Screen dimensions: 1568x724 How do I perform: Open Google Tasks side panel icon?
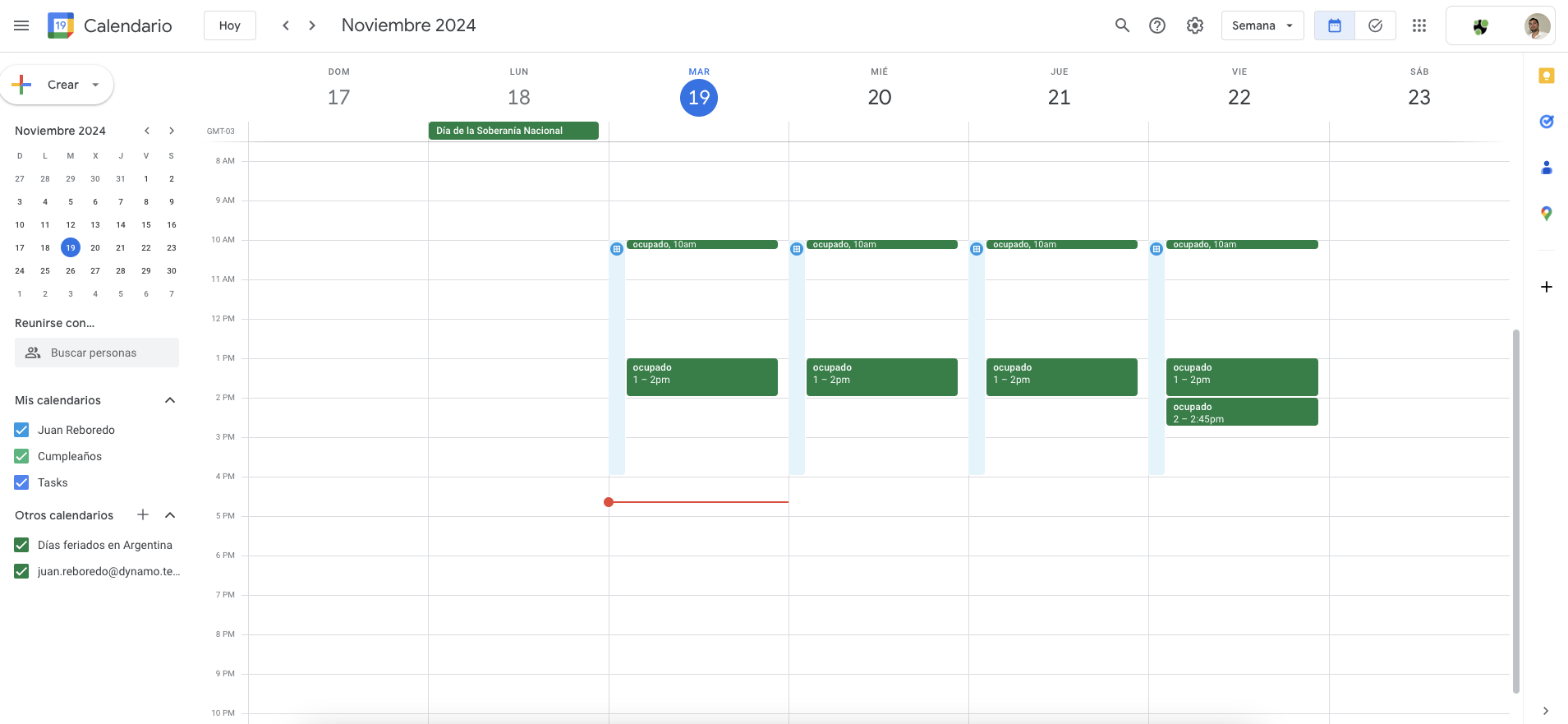coord(1547,122)
